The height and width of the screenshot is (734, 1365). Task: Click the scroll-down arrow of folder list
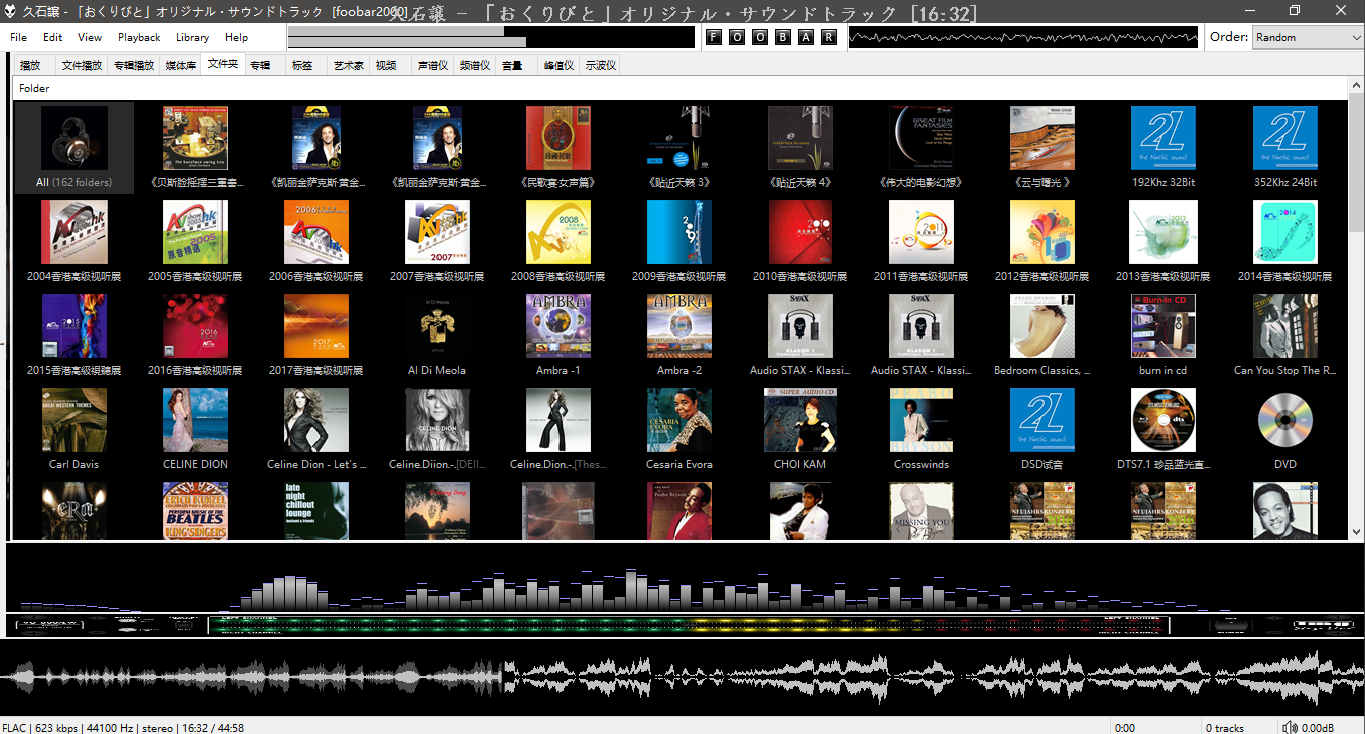[x=1356, y=532]
